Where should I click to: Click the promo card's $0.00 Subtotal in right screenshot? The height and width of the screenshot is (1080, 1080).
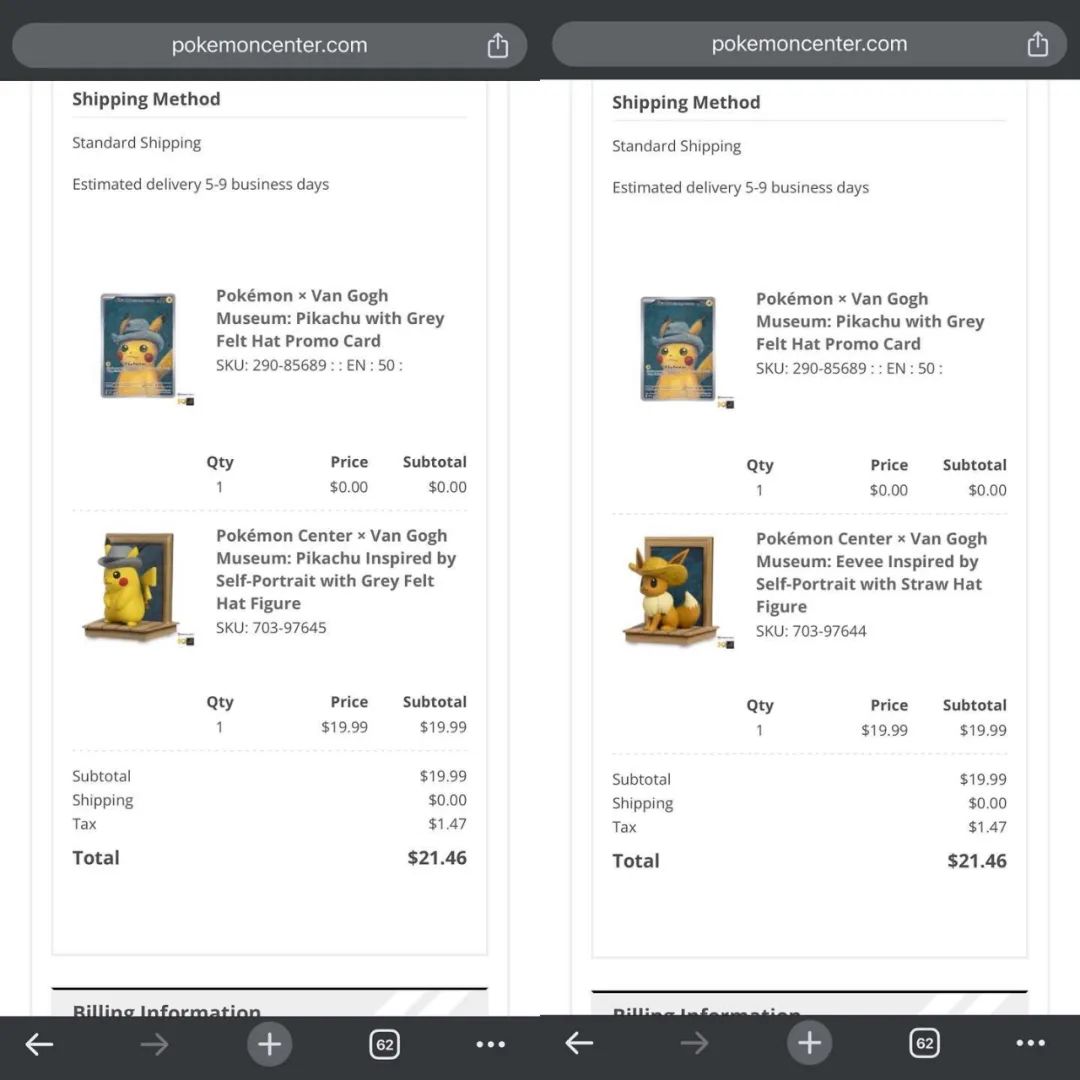pos(988,490)
